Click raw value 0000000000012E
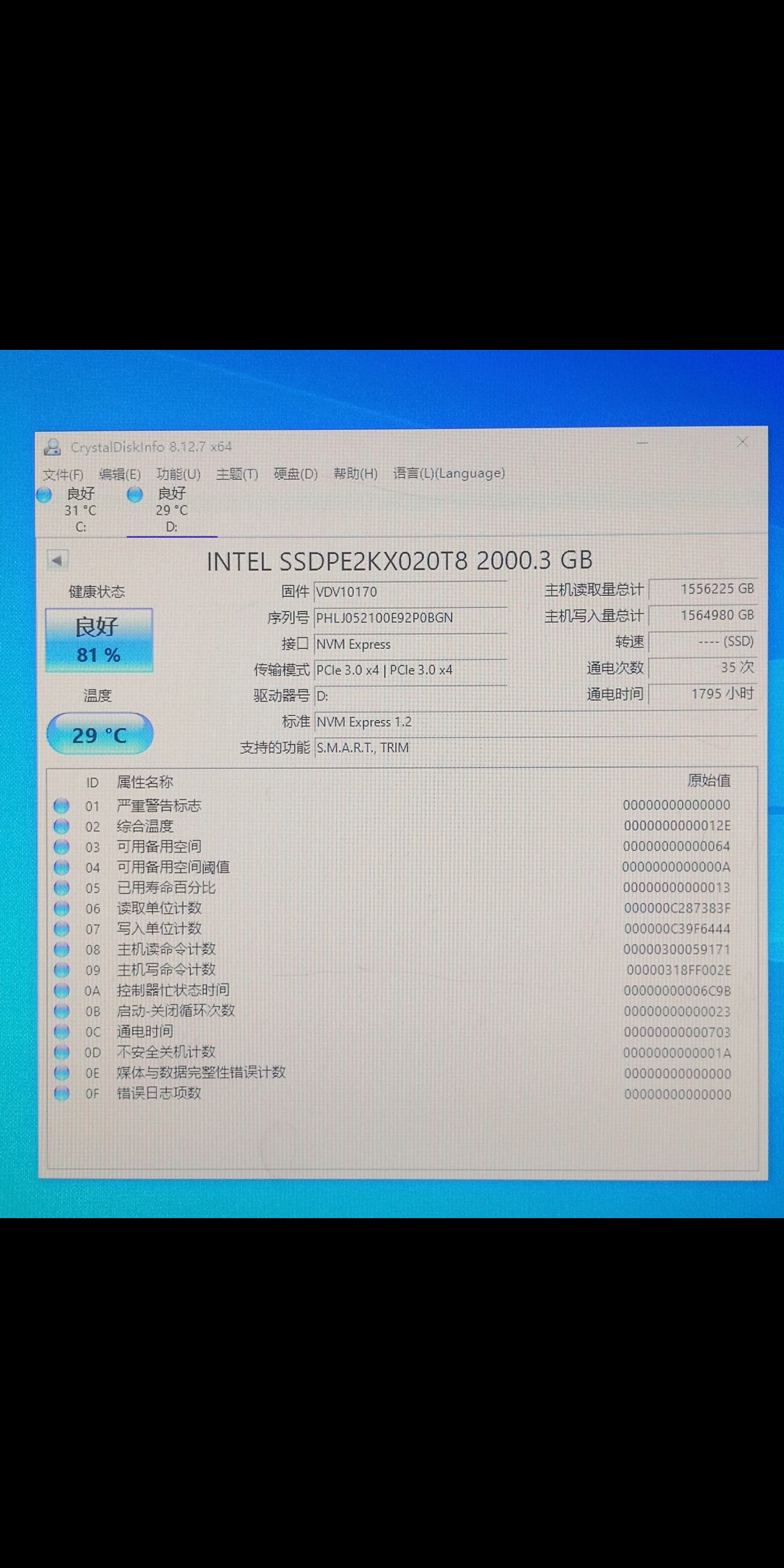784x1568 pixels. point(677,826)
